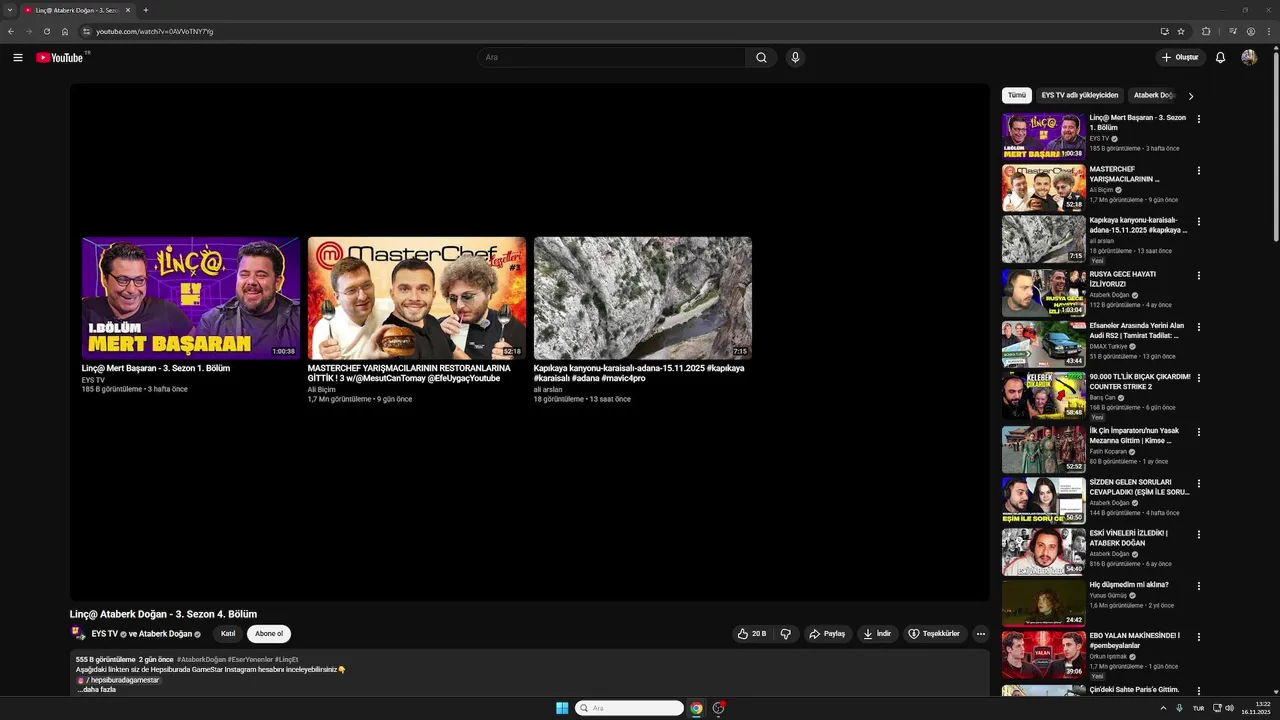Open the Windows Start menu
The image size is (1280, 720).
pyautogui.click(x=562, y=708)
